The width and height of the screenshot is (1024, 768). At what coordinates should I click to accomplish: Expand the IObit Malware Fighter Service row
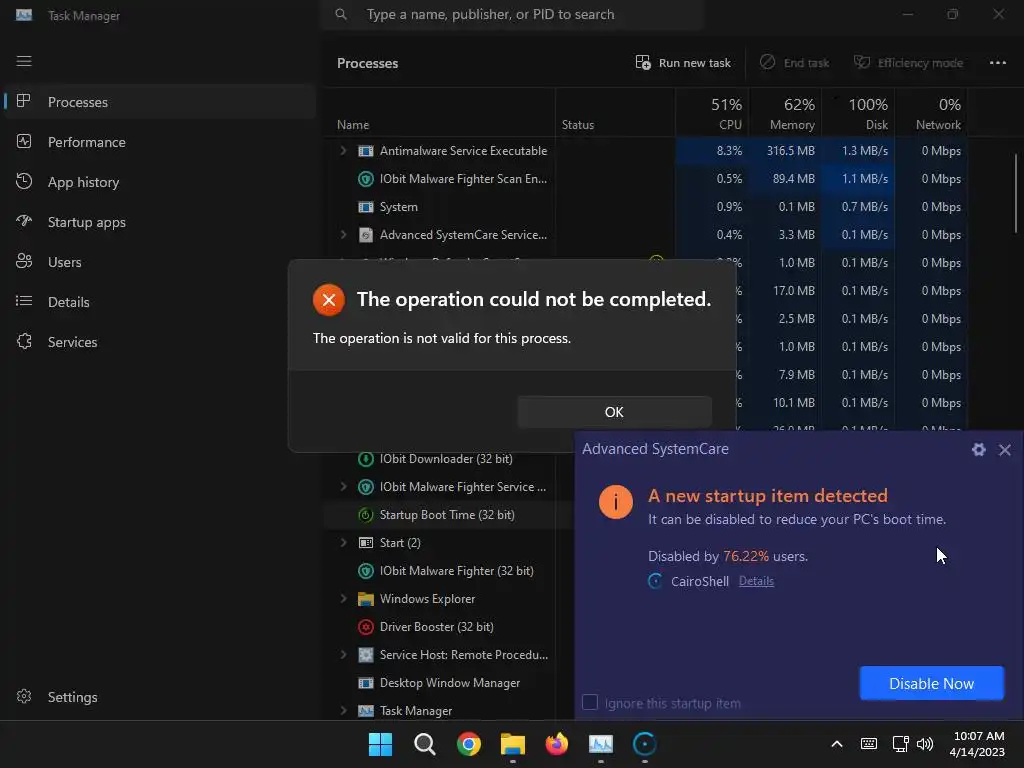click(344, 487)
